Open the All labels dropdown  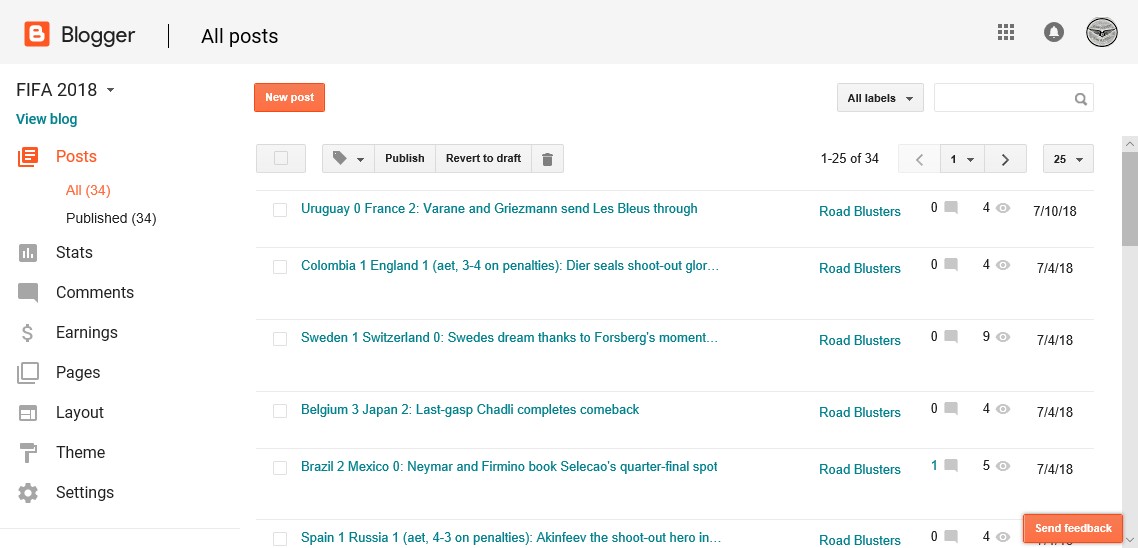click(880, 98)
